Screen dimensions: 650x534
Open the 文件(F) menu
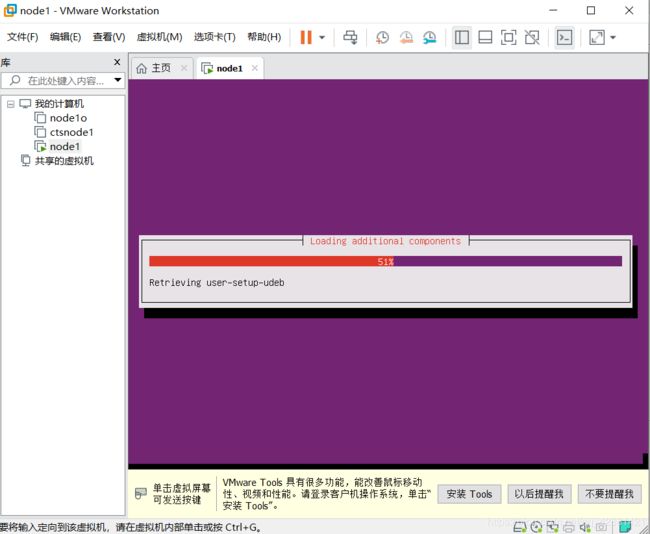point(22,37)
